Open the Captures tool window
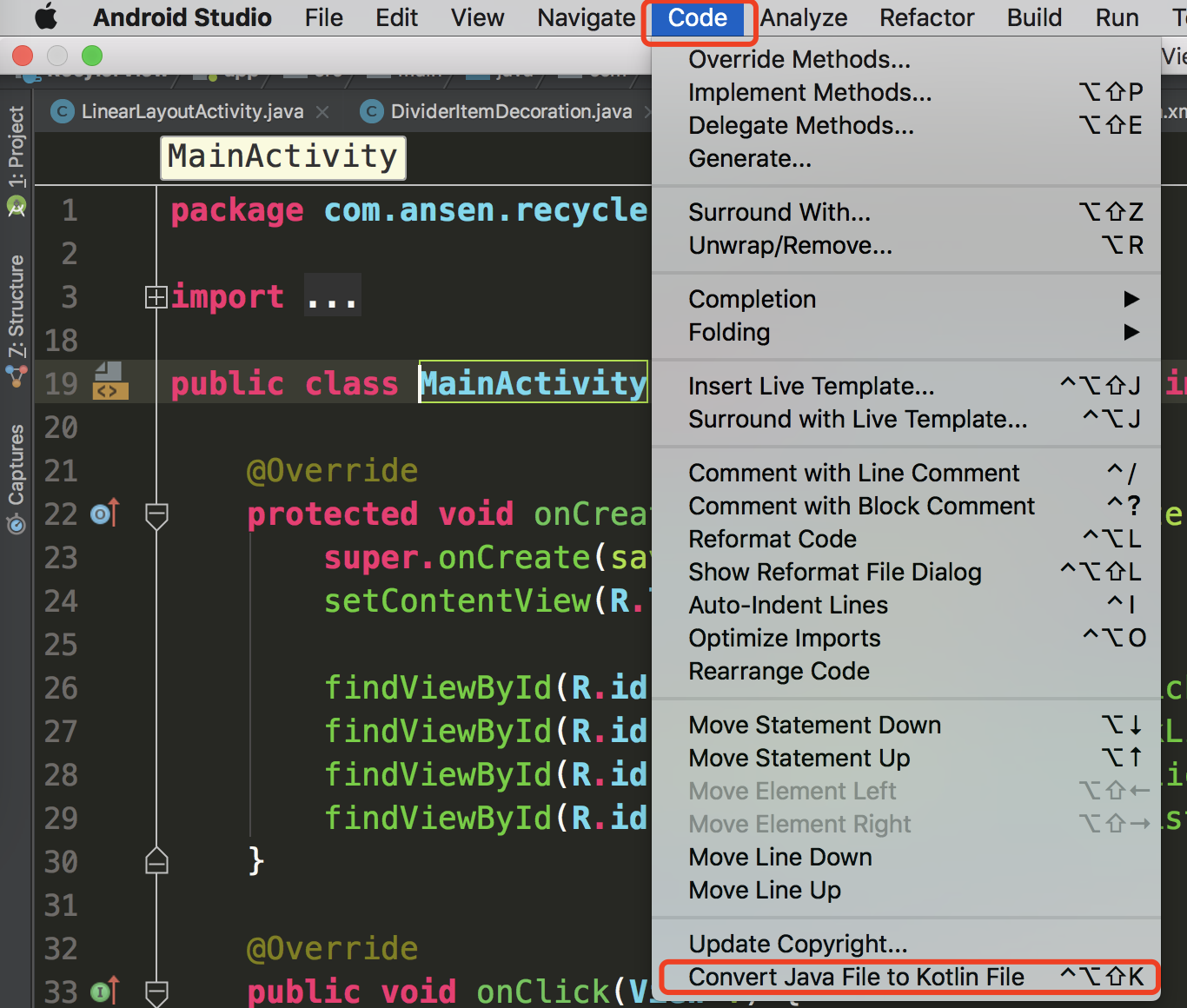1187x1008 pixels. [x=16, y=478]
